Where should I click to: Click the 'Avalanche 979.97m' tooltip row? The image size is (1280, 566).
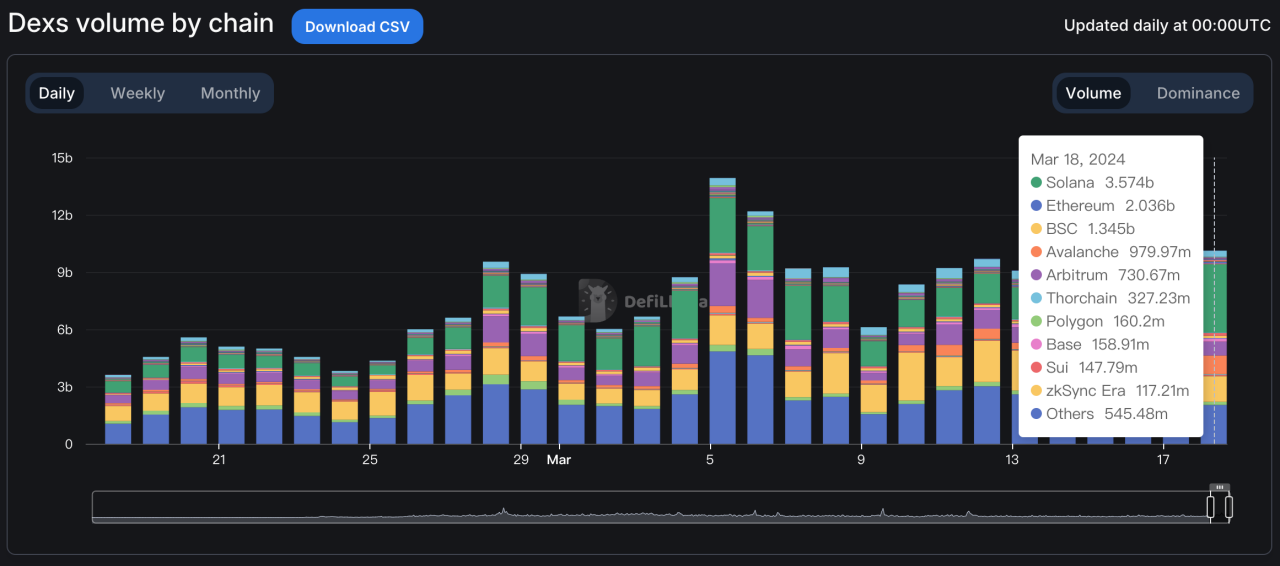[x=1109, y=252]
